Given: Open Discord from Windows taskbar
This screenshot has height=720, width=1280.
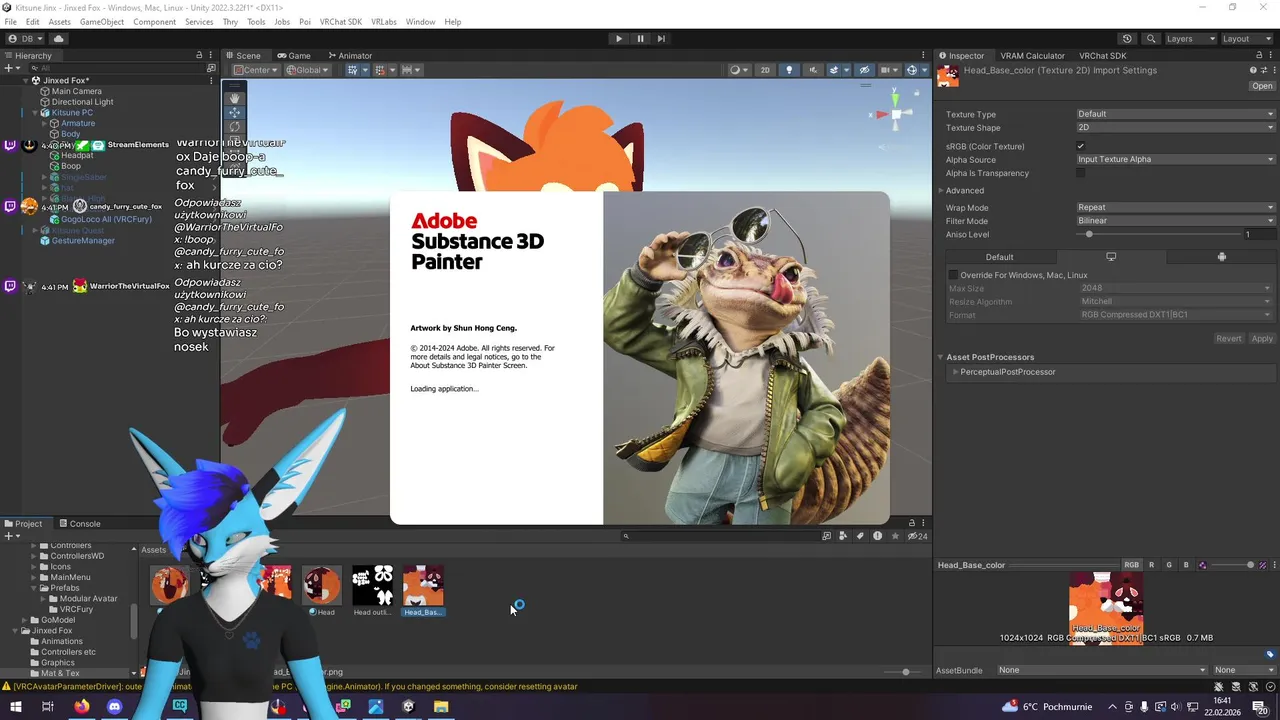Looking at the screenshot, I should pyautogui.click(x=114, y=707).
